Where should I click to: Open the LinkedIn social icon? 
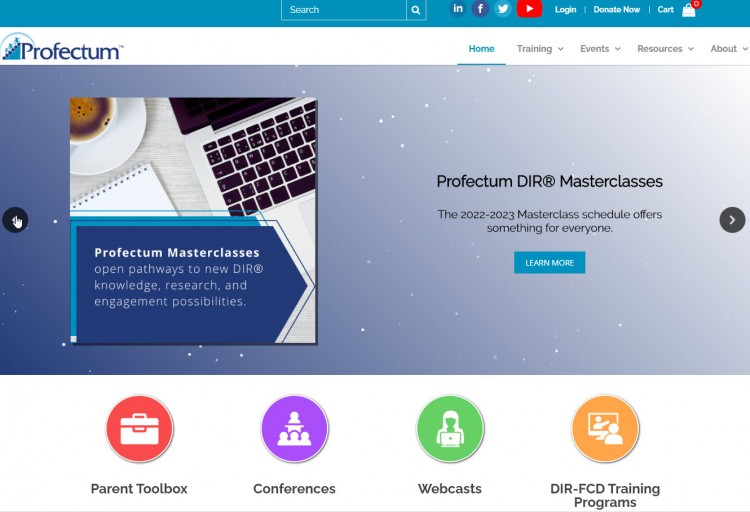[x=458, y=9]
